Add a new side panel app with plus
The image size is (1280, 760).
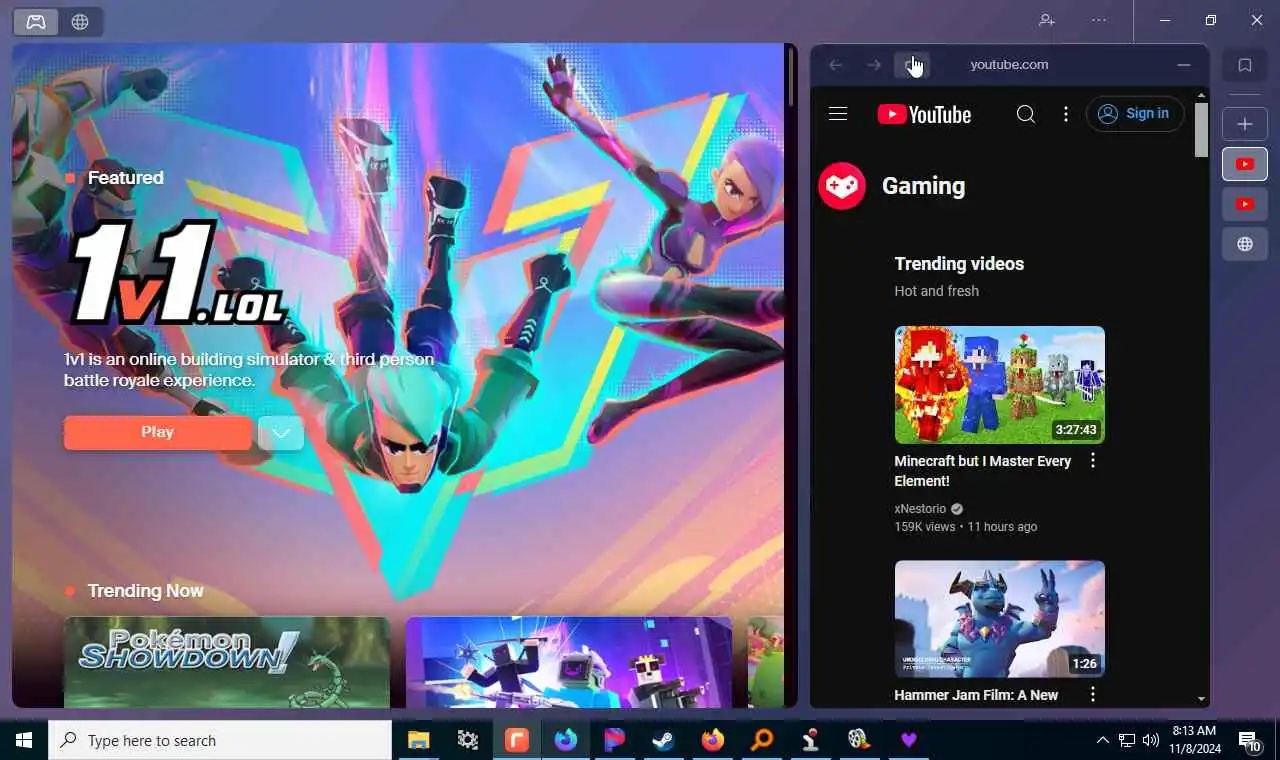1245,124
